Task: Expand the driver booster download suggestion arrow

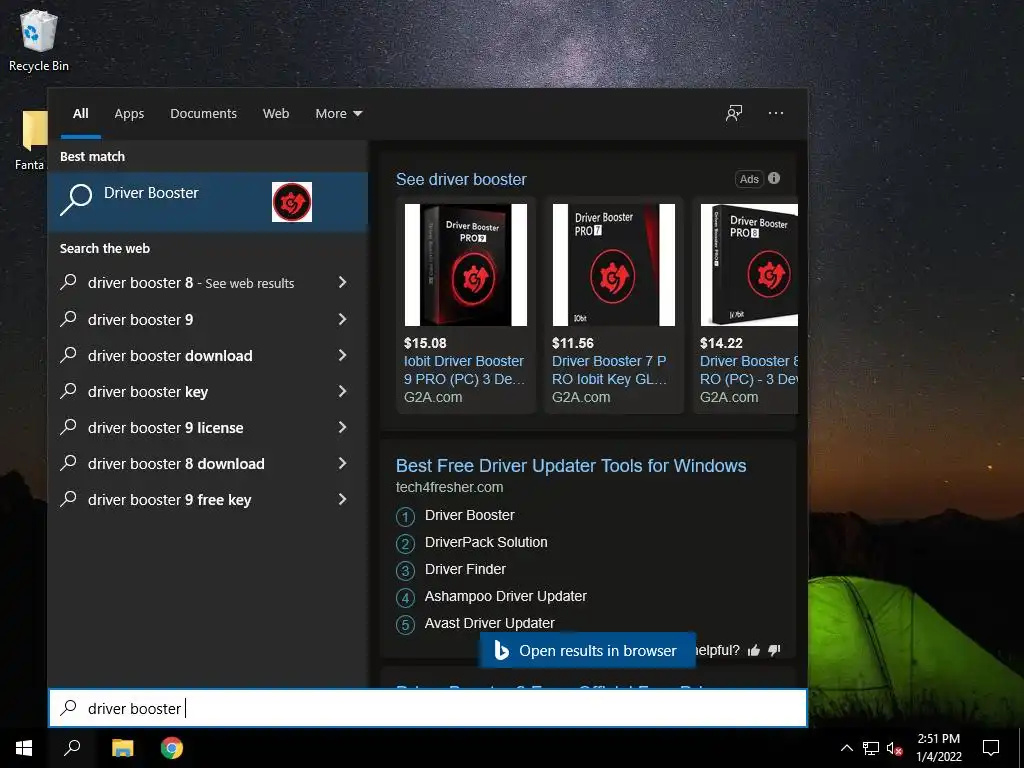Action: tap(342, 355)
